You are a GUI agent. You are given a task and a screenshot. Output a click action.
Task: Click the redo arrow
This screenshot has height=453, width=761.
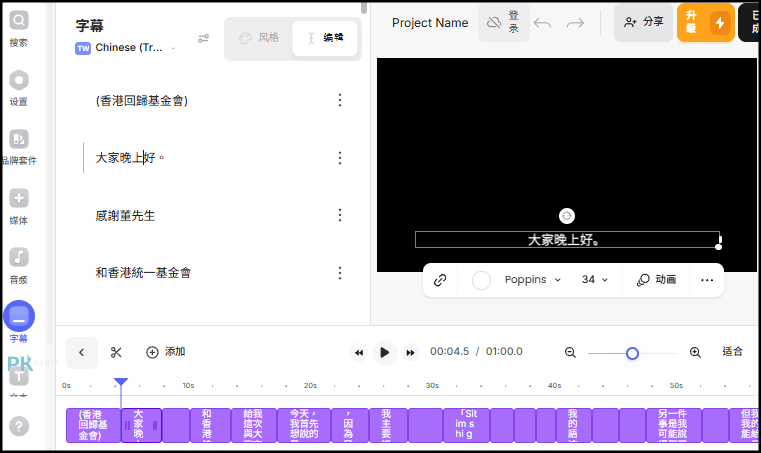click(575, 23)
